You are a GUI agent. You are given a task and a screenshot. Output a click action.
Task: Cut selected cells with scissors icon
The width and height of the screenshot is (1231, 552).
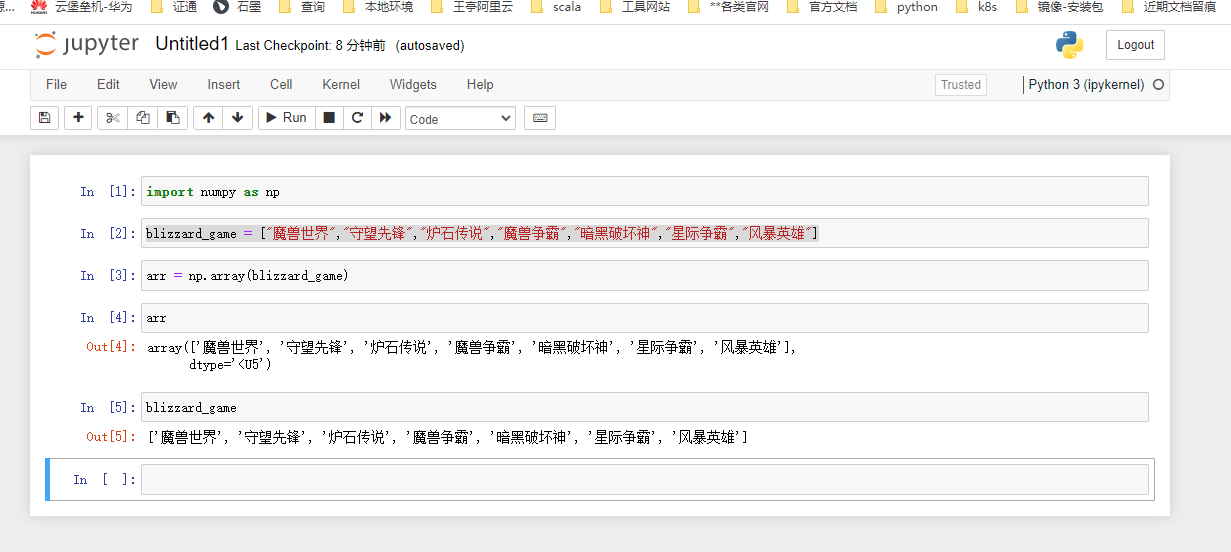coord(113,118)
